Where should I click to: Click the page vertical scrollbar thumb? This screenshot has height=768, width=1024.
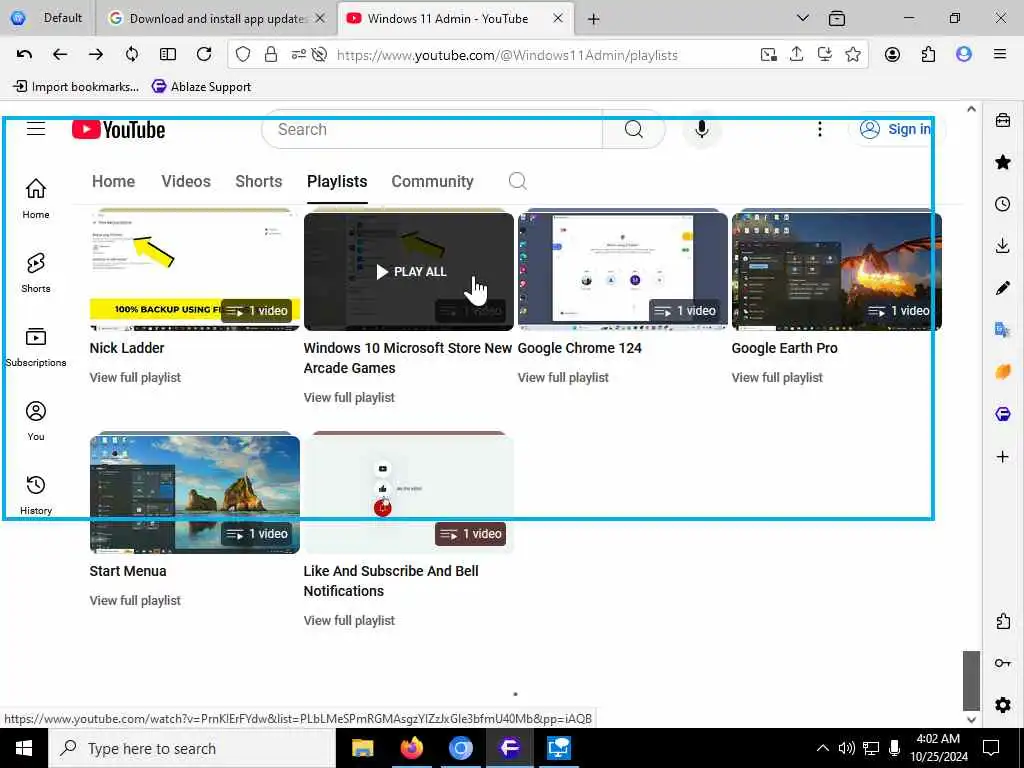(971, 680)
